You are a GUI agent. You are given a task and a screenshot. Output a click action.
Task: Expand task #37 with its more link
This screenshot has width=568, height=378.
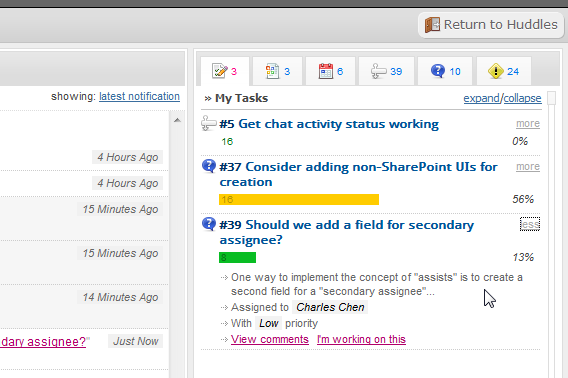coord(528,166)
